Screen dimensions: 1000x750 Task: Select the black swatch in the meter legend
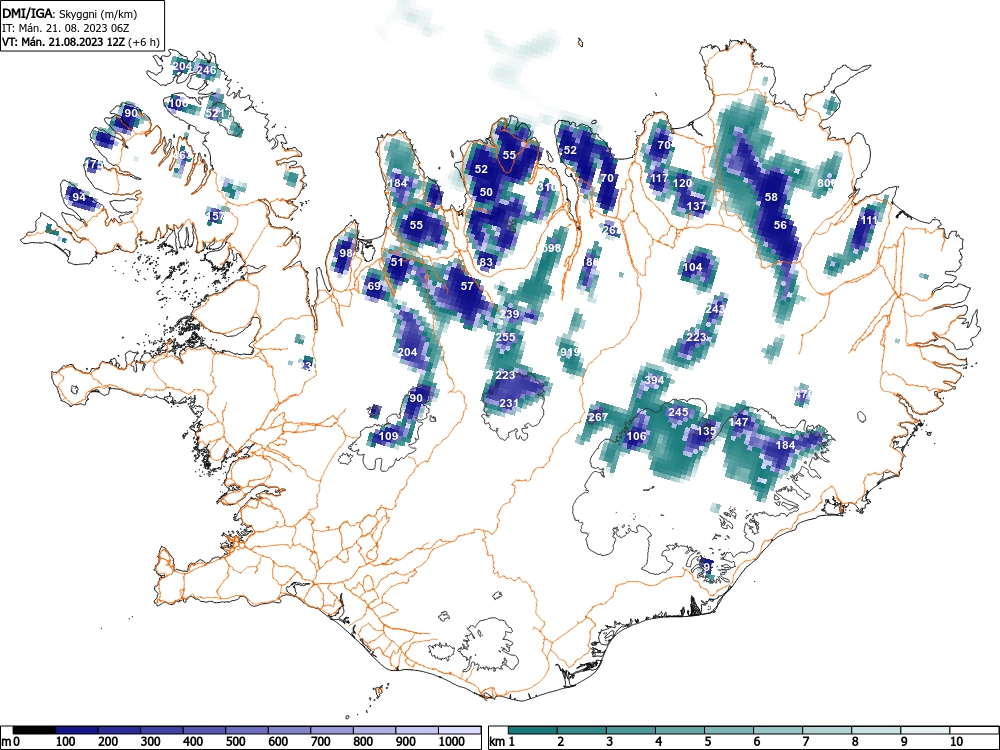(34, 730)
